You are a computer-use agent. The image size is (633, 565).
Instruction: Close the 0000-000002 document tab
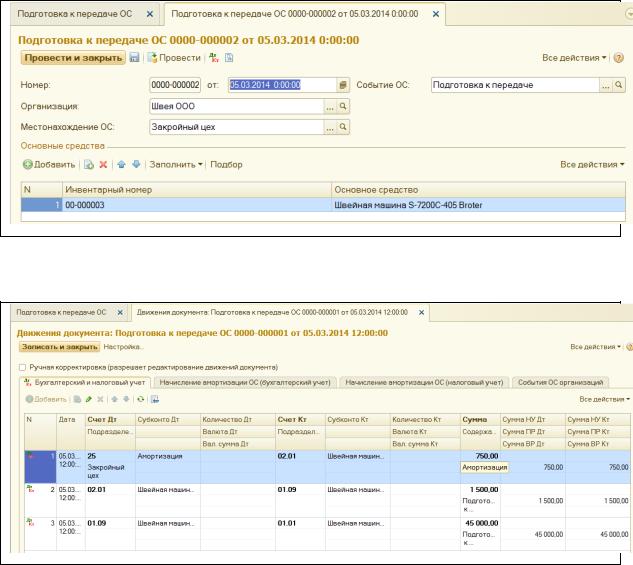tap(436, 14)
